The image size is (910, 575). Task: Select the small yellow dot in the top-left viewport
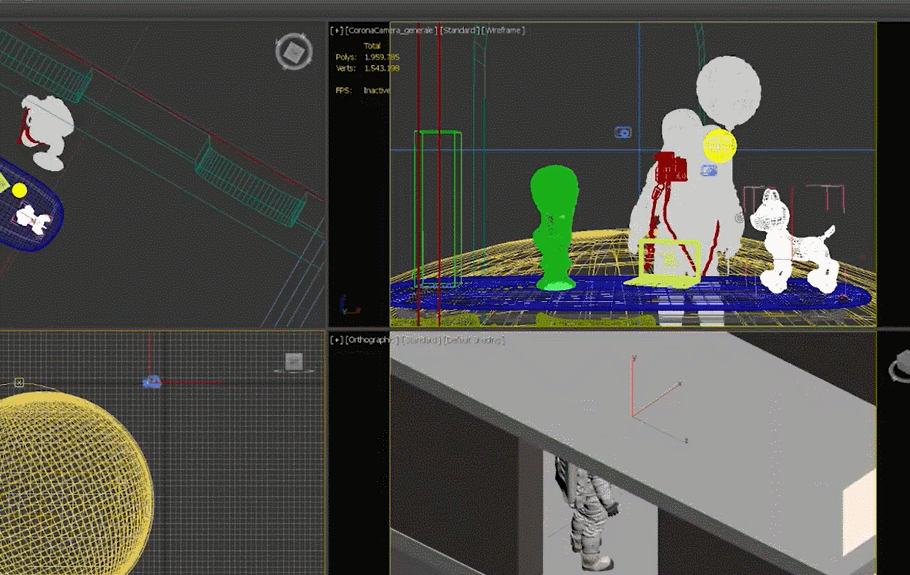[19, 190]
